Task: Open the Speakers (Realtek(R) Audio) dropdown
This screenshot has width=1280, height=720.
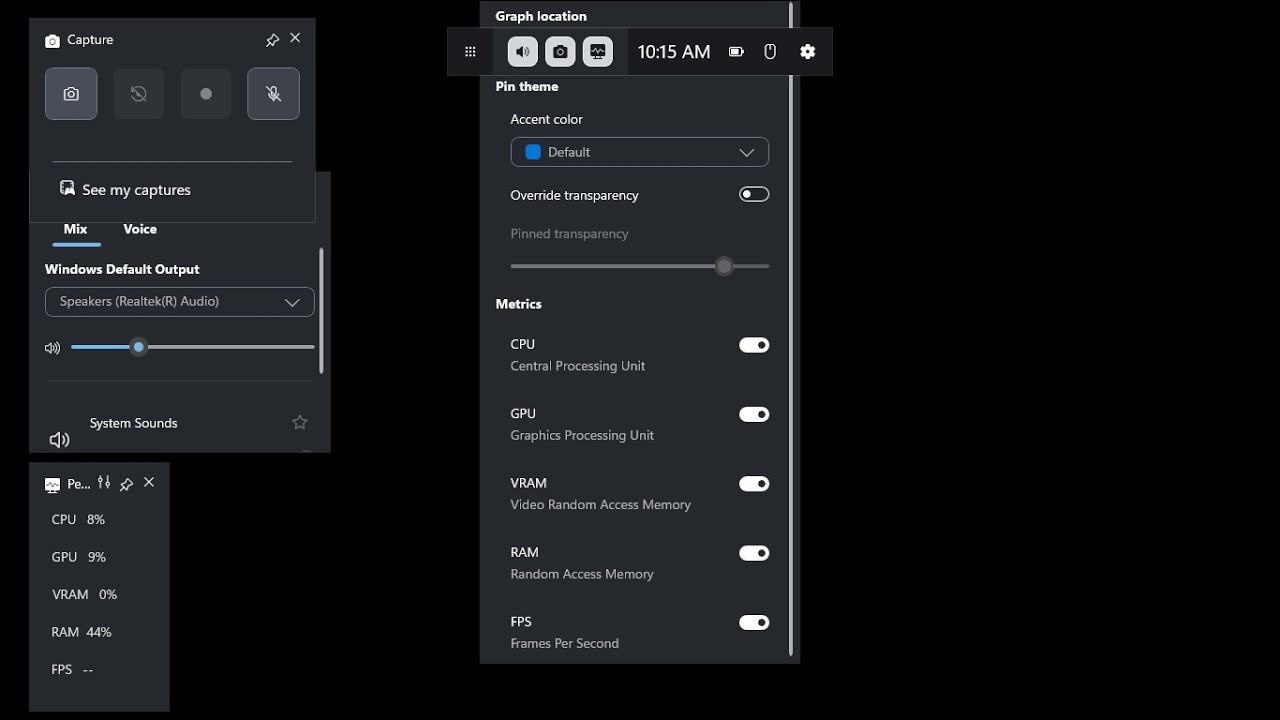Action: (180, 302)
